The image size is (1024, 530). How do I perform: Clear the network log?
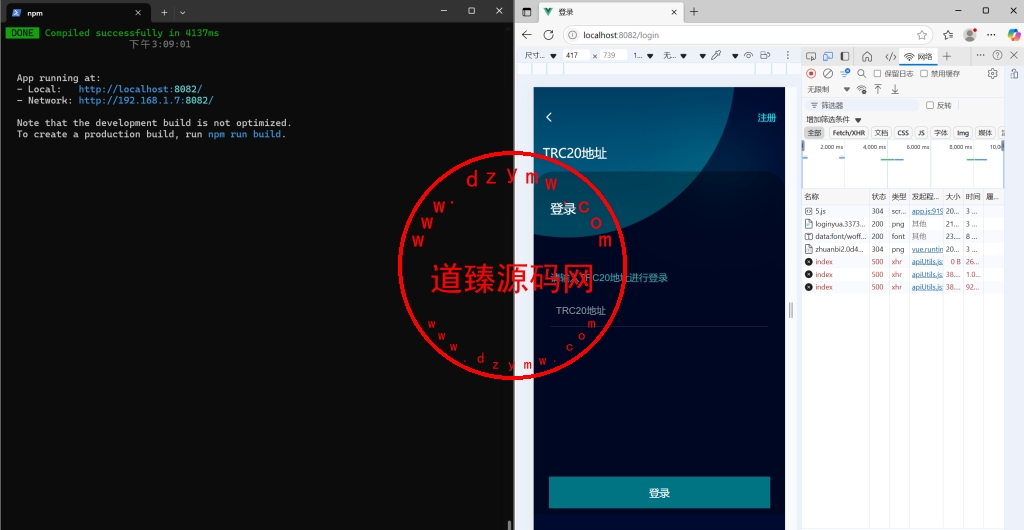(828, 74)
